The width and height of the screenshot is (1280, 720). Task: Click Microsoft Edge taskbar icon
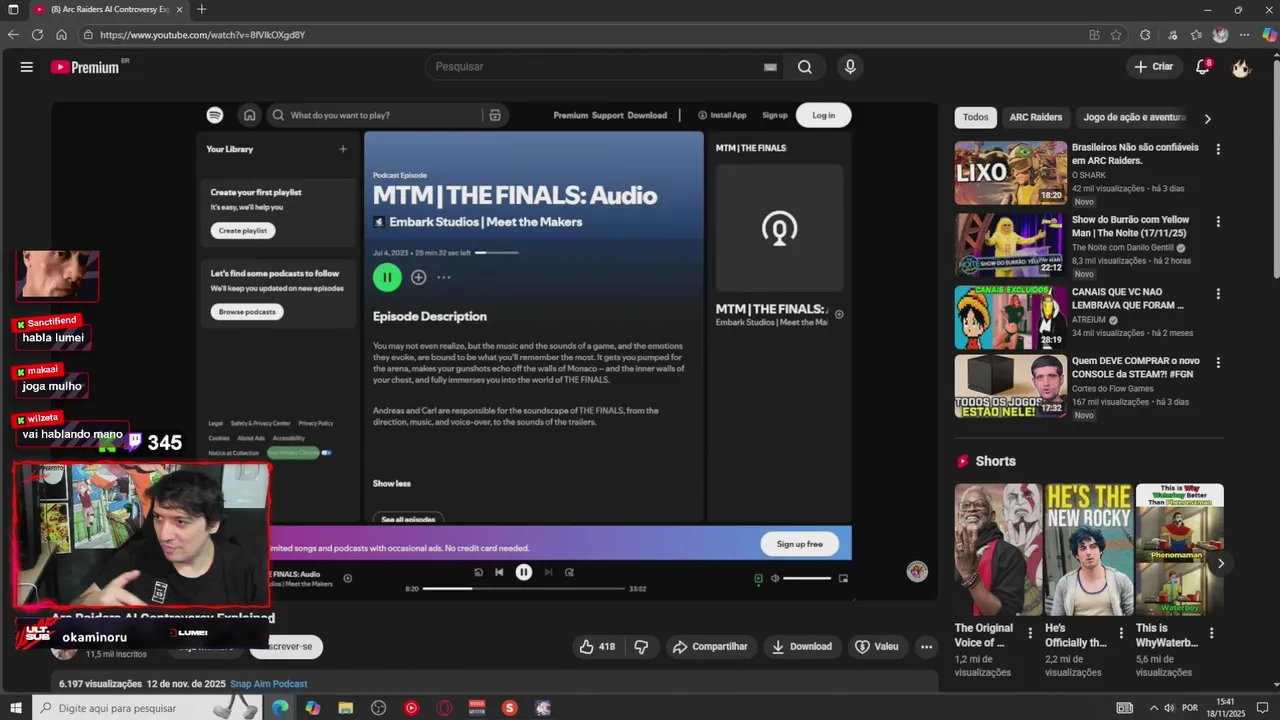[x=280, y=708]
